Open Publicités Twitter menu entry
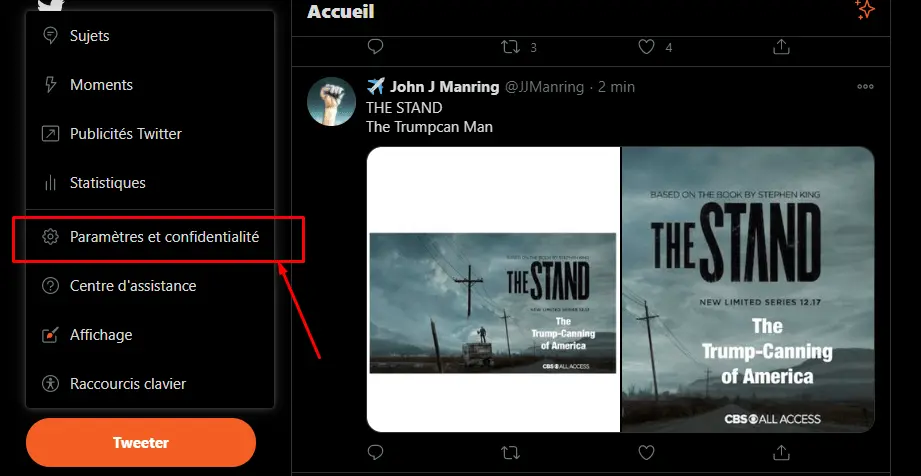 click(150, 134)
